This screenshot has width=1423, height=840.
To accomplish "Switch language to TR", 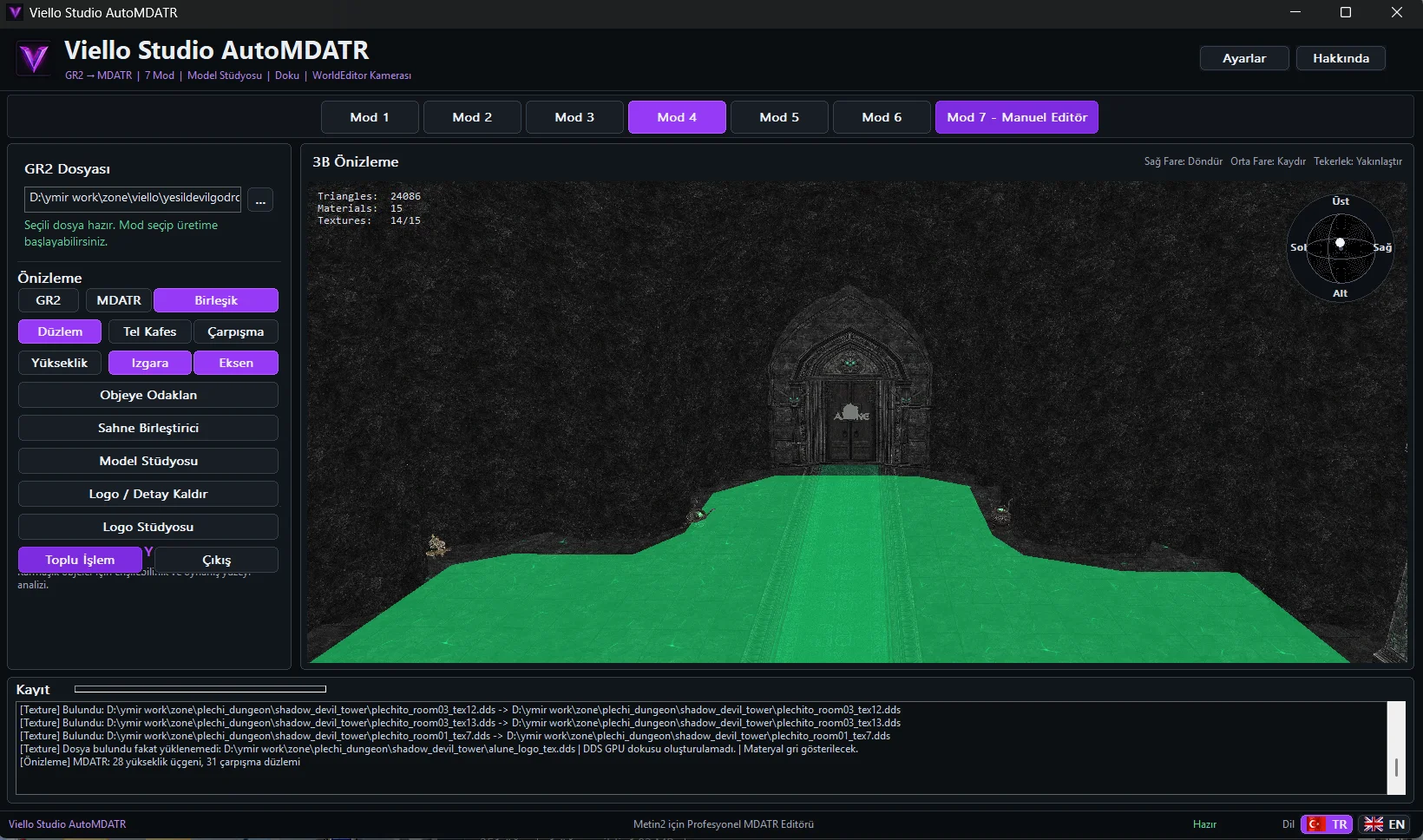I will click(1327, 824).
